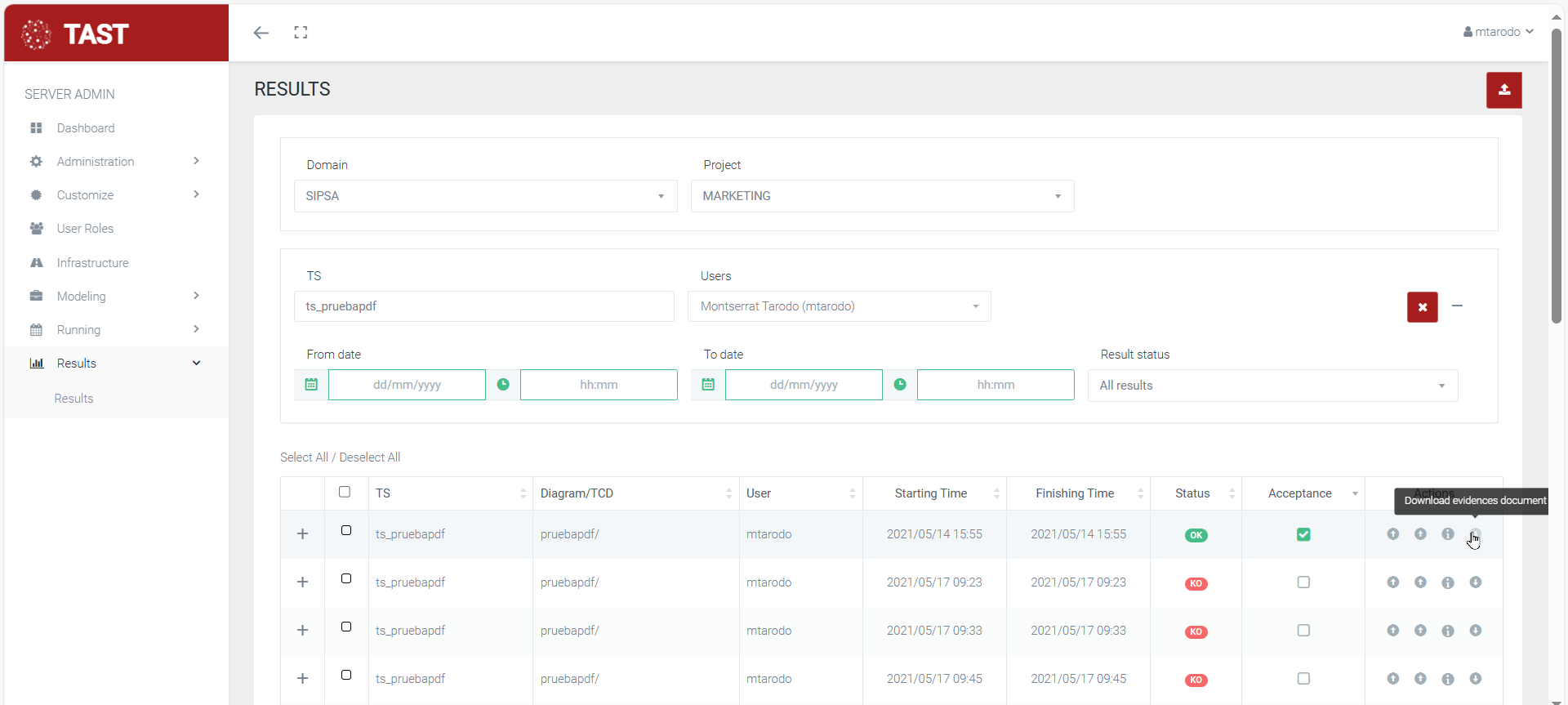Click the back arrow in top bar

click(261, 33)
